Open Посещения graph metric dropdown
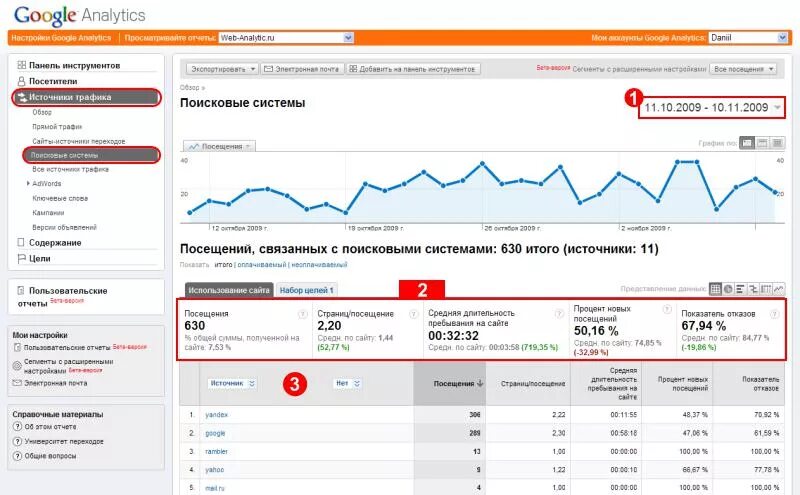The width and height of the screenshot is (800, 495). tap(219, 146)
